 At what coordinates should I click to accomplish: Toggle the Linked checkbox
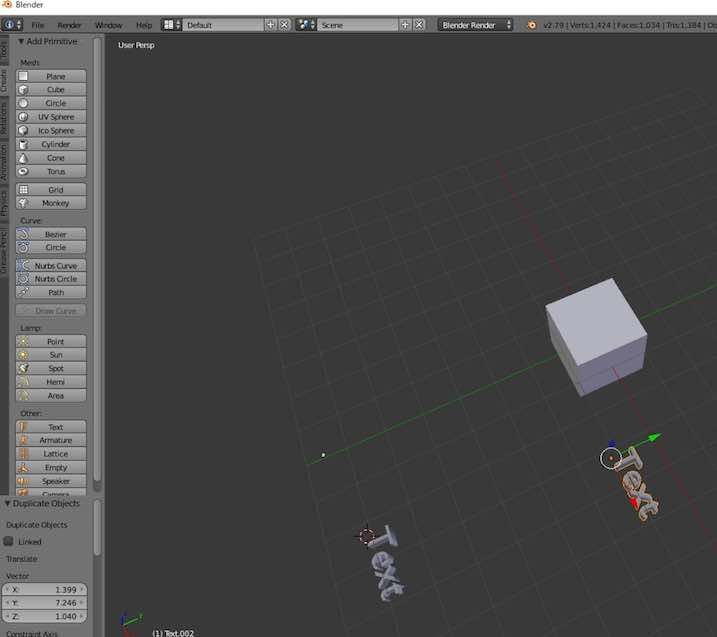[x=8, y=541]
